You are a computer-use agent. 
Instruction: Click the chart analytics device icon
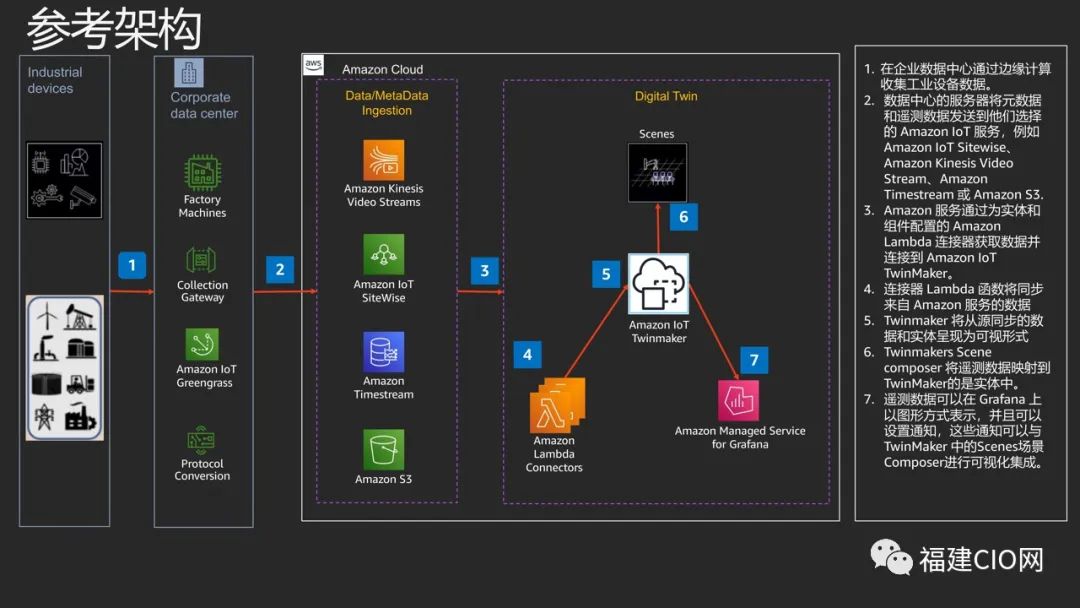(74, 161)
